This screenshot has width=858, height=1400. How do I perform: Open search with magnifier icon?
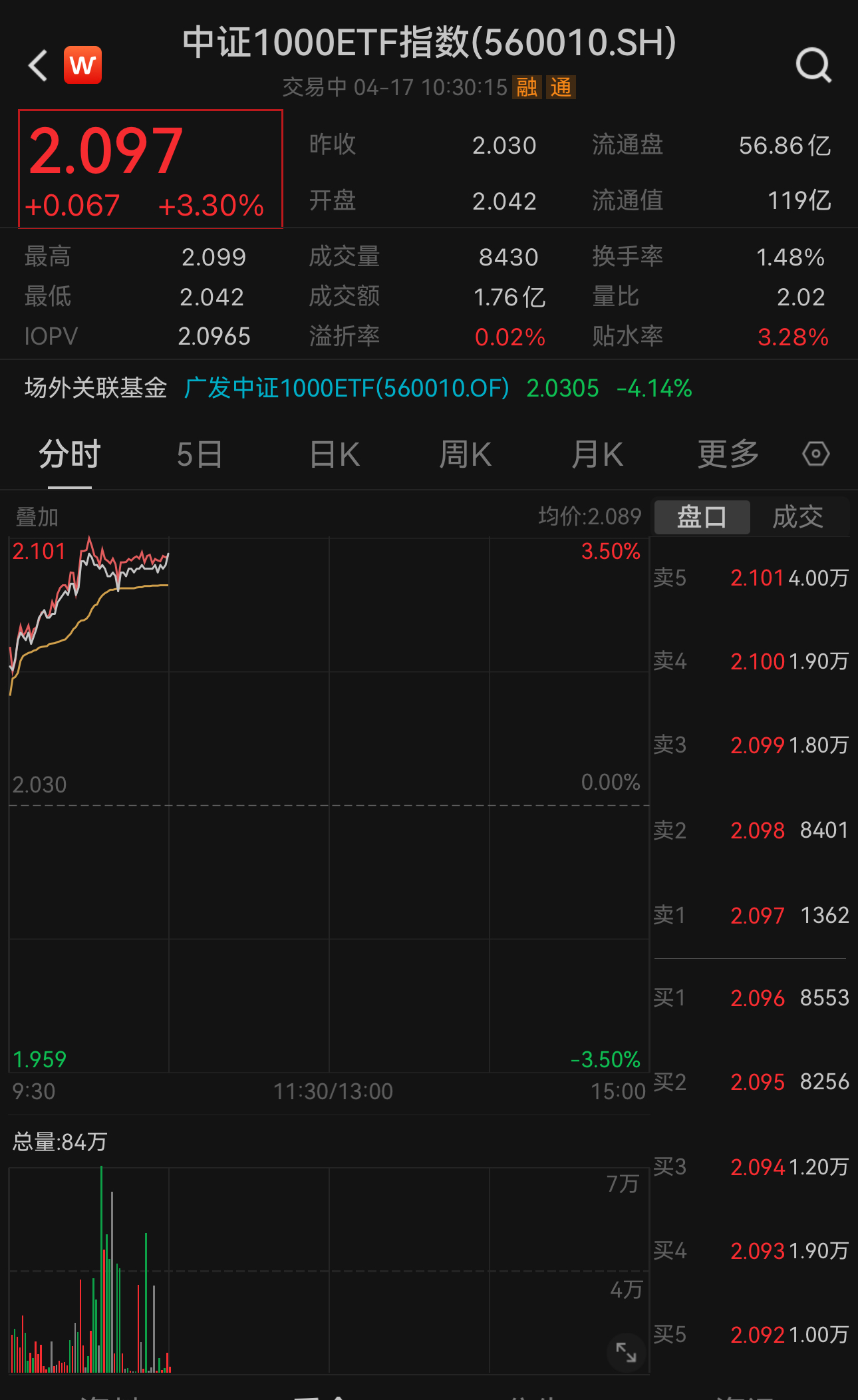coord(813,65)
